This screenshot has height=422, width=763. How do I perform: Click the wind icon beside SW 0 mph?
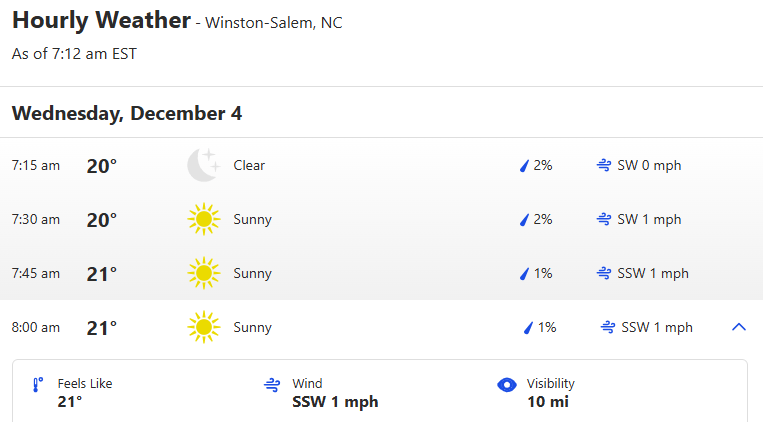click(x=604, y=166)
